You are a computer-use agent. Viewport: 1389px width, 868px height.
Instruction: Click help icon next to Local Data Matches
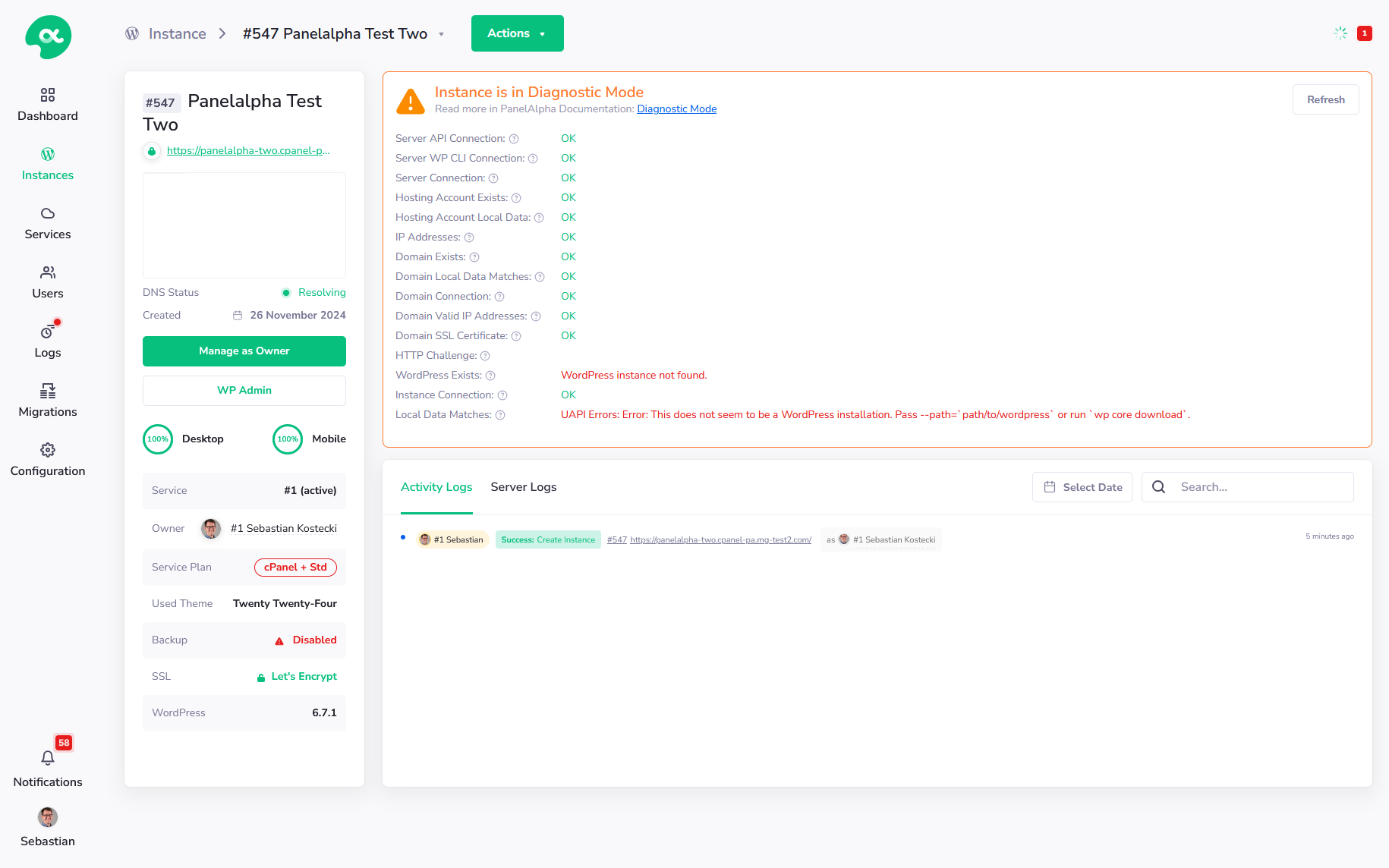[500, 415]
